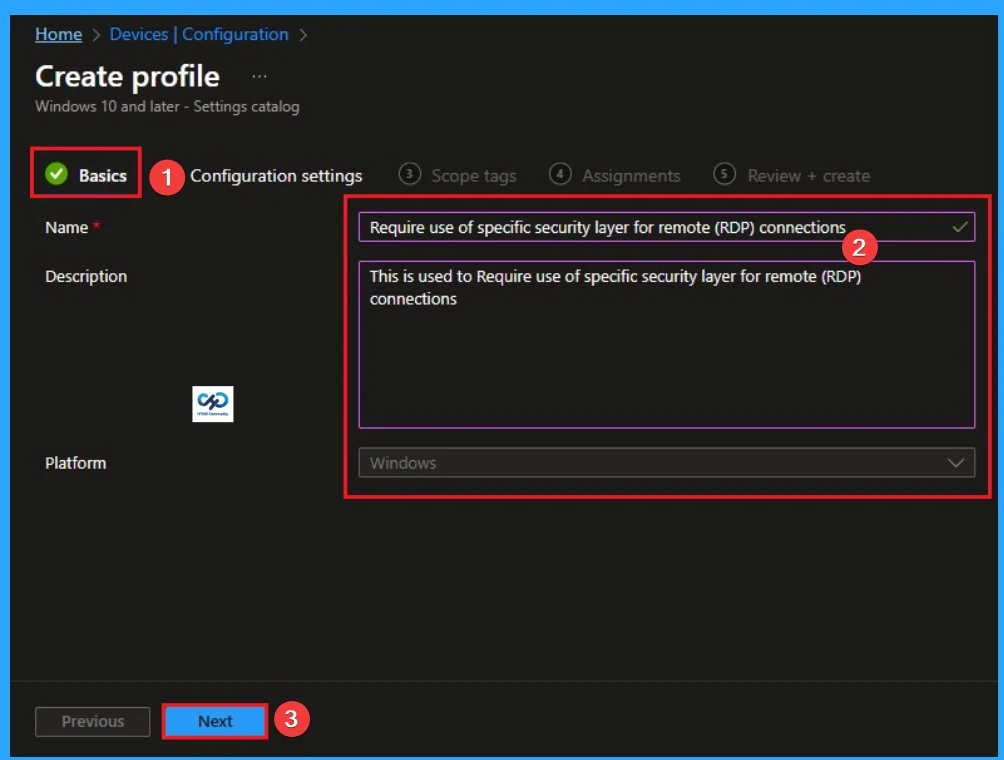Viewport: 1004px width, 760px height.
Task: Click the circled 4 icon on Assignments
Action: (560, 175)
